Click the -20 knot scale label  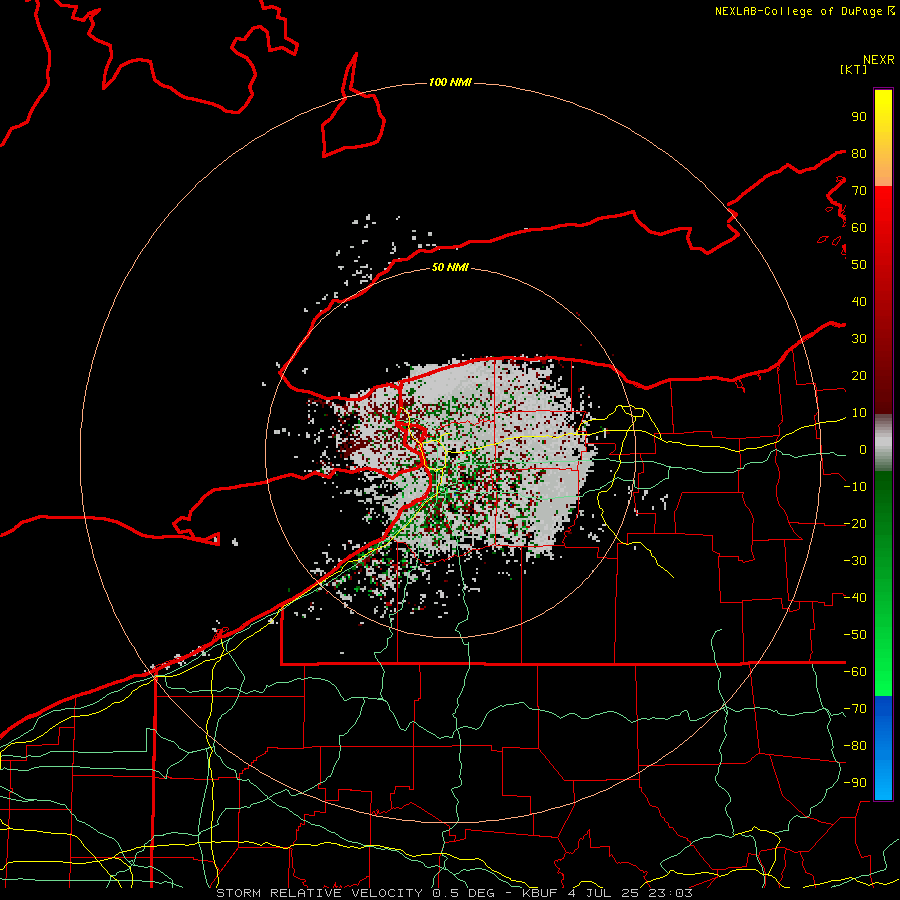point(855,523)
